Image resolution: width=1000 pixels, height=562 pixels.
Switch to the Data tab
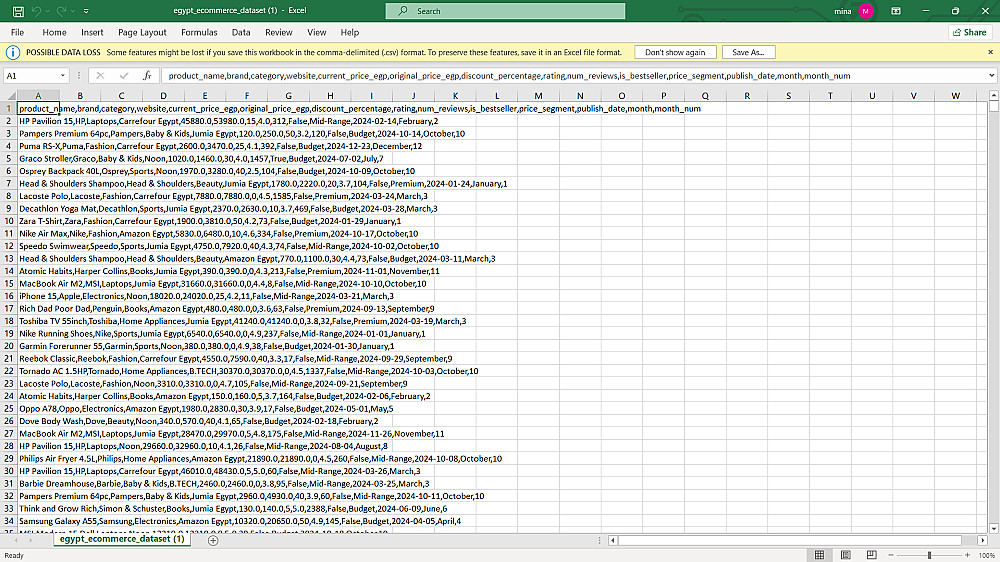tap(241, 32)
